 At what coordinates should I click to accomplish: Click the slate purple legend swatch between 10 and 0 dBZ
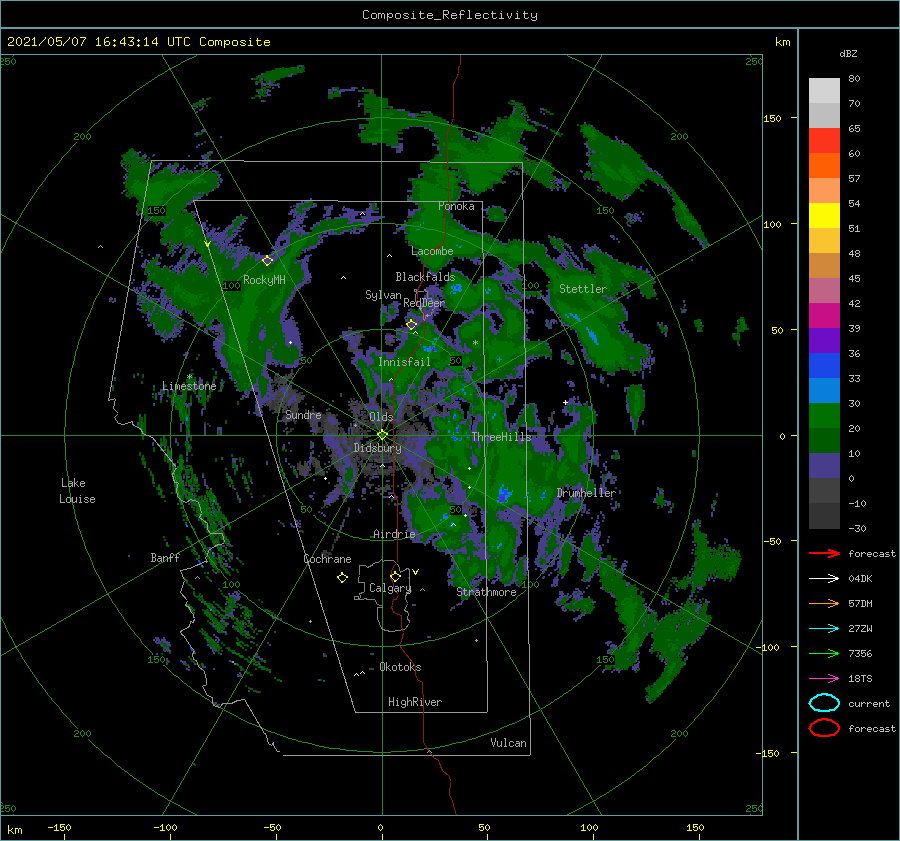(824, 466)
